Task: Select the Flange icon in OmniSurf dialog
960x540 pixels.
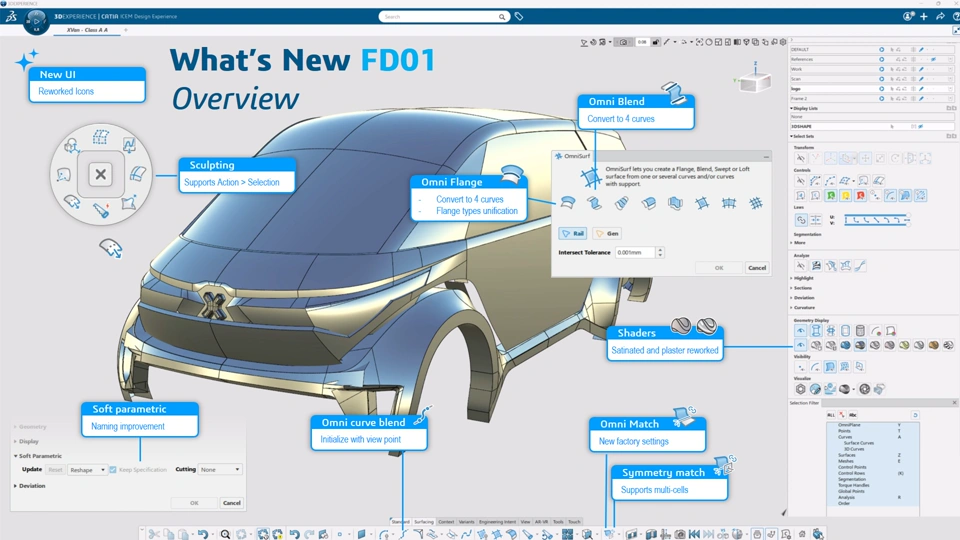Action: coord(568,203)
